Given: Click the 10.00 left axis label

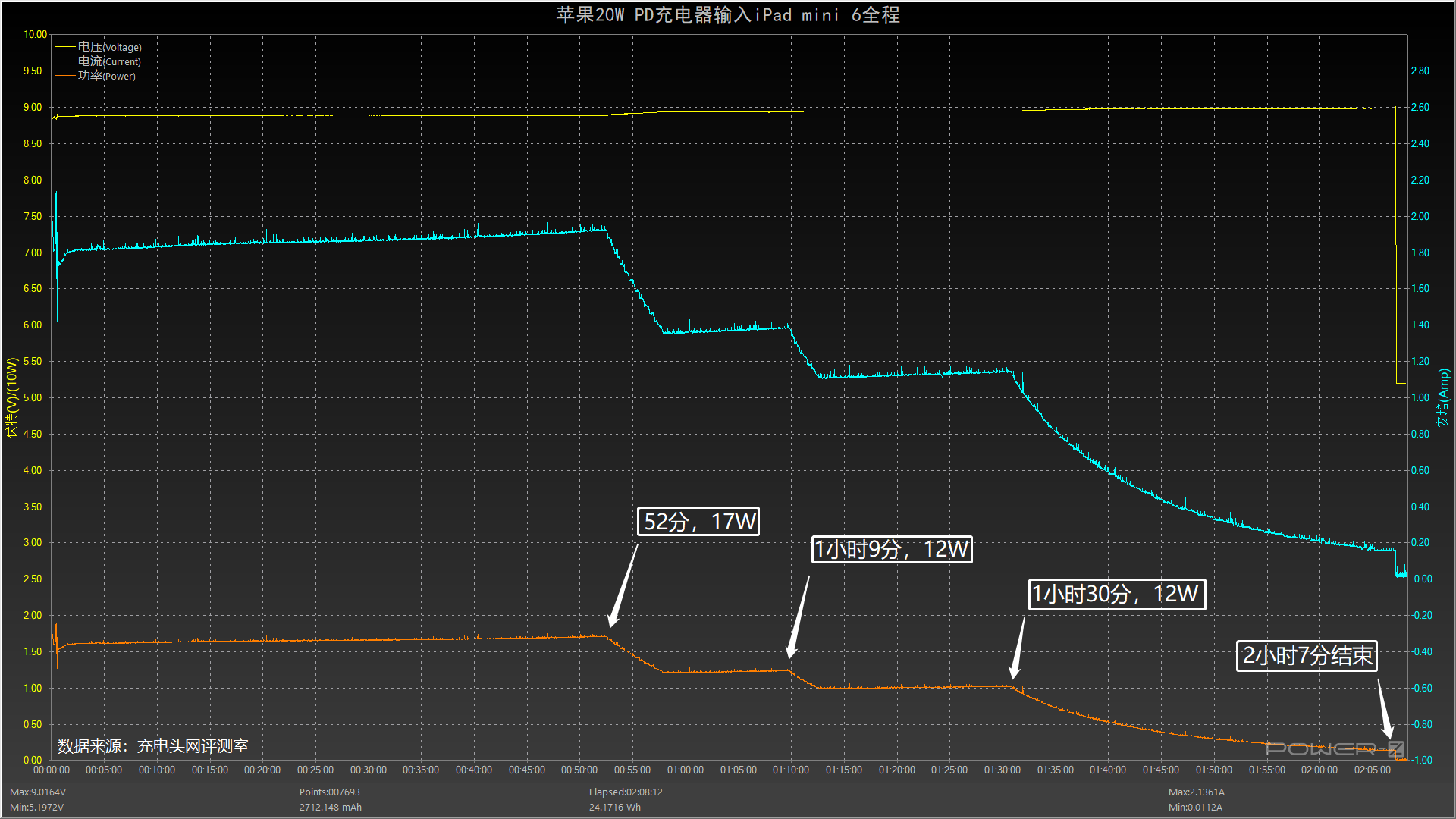Looking at the screenshot, I should tap(35, 34).
